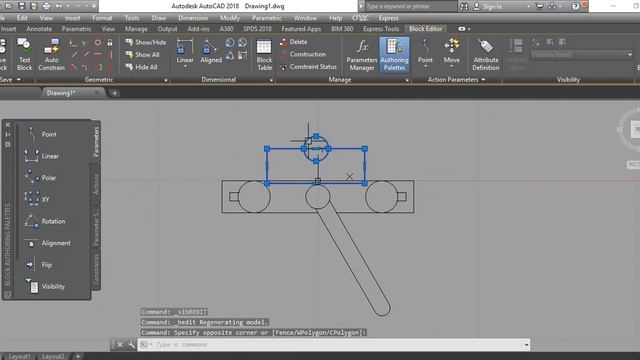Open Autodesk App Store cart icon
Viewport: 640px width, 360px height.
point(539,6)
